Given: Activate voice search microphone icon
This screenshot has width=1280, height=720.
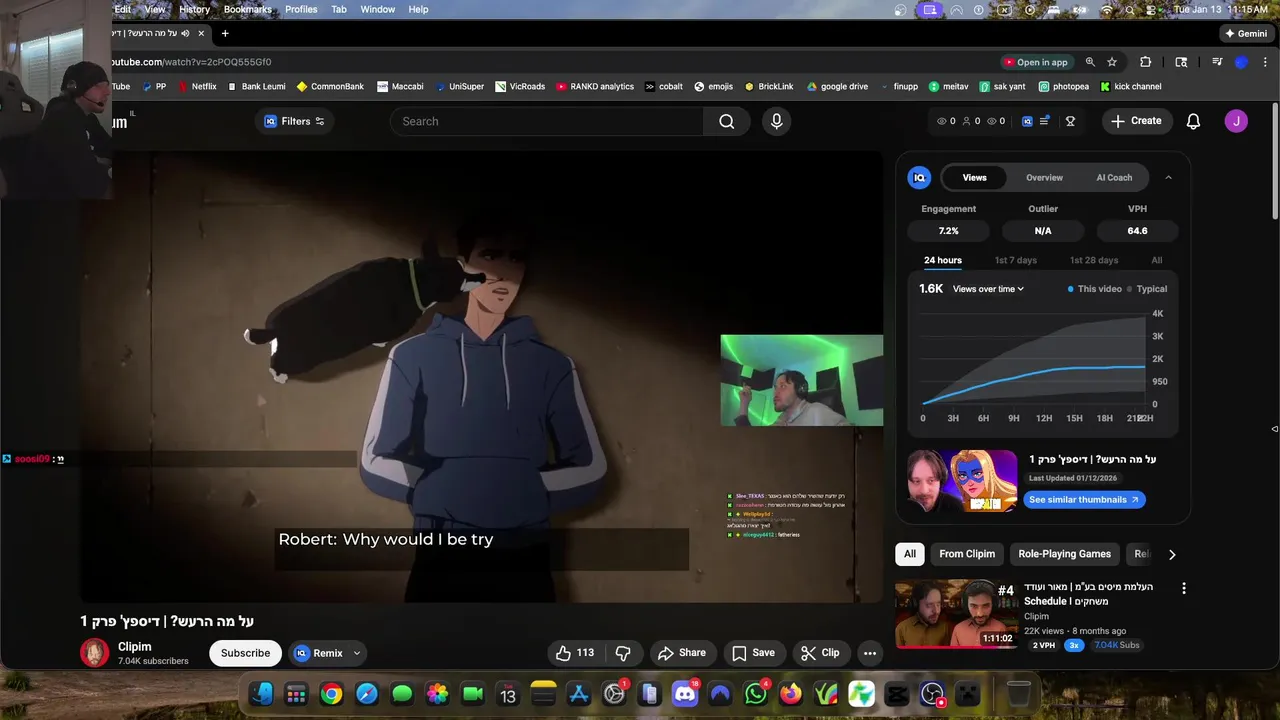Looking at the screenshot, I should [776, 121].
